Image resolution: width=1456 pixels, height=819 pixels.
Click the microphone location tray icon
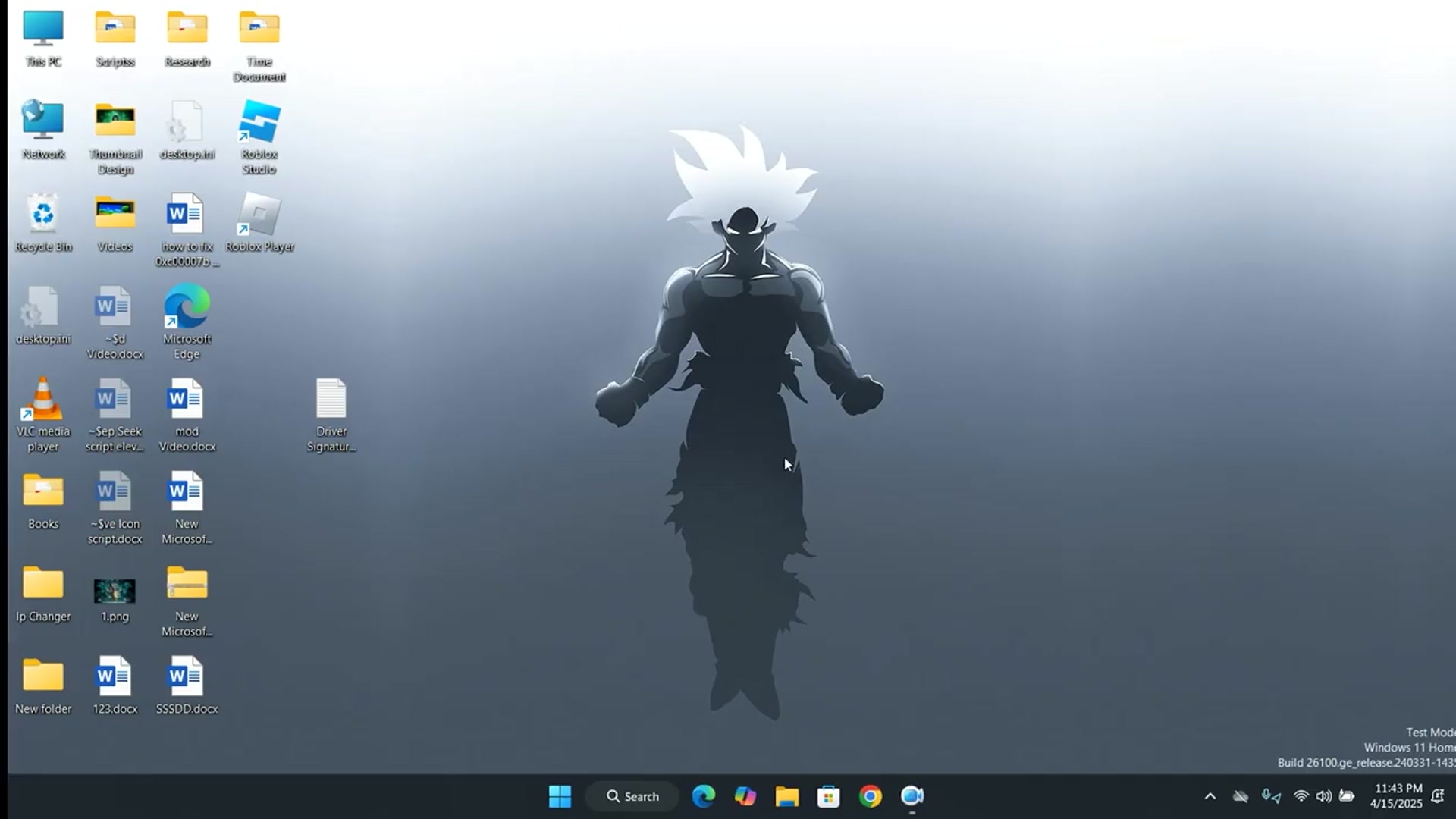pos(1271,796)
